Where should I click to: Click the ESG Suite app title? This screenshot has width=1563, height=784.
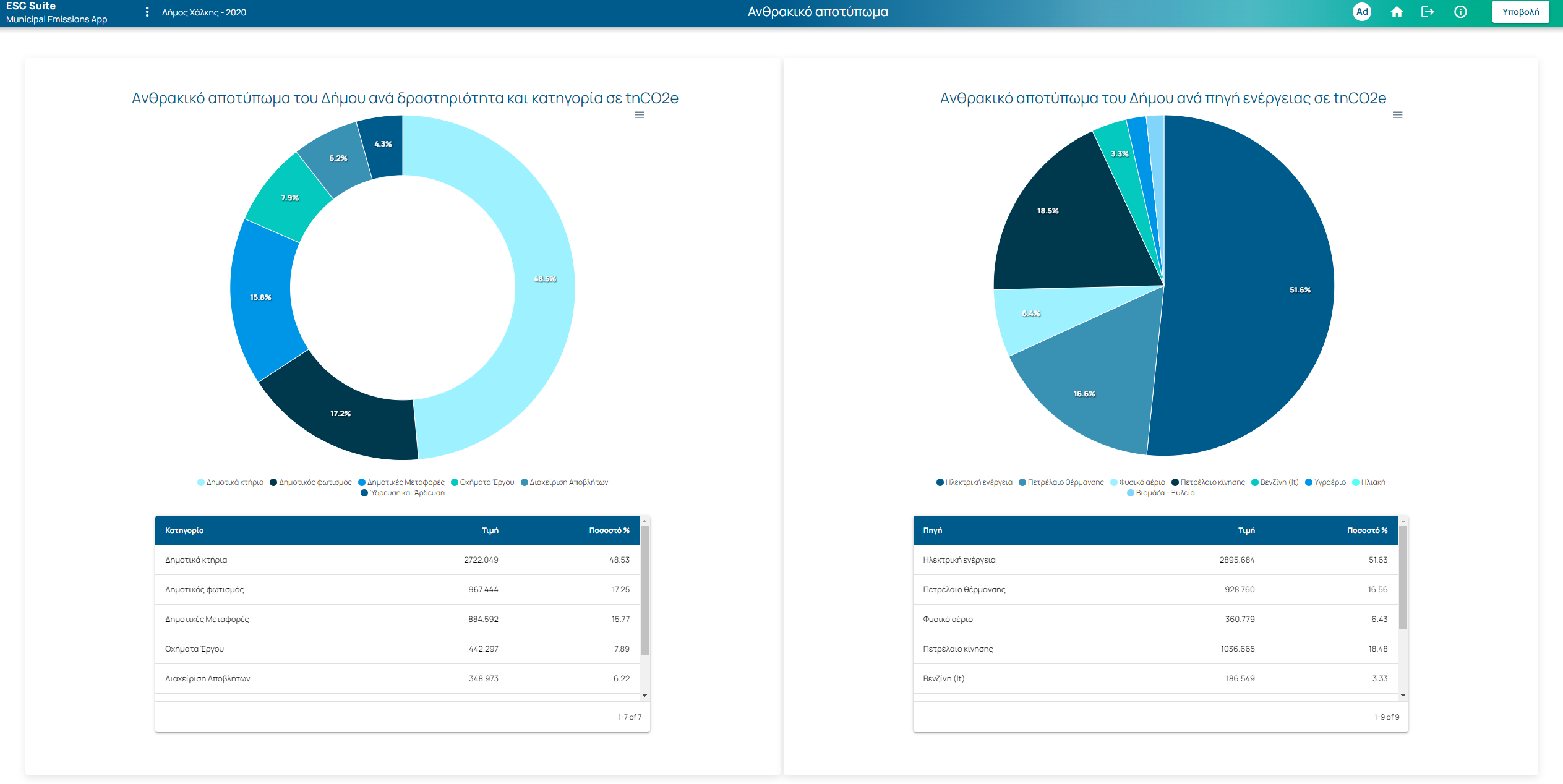pos(31,6)
